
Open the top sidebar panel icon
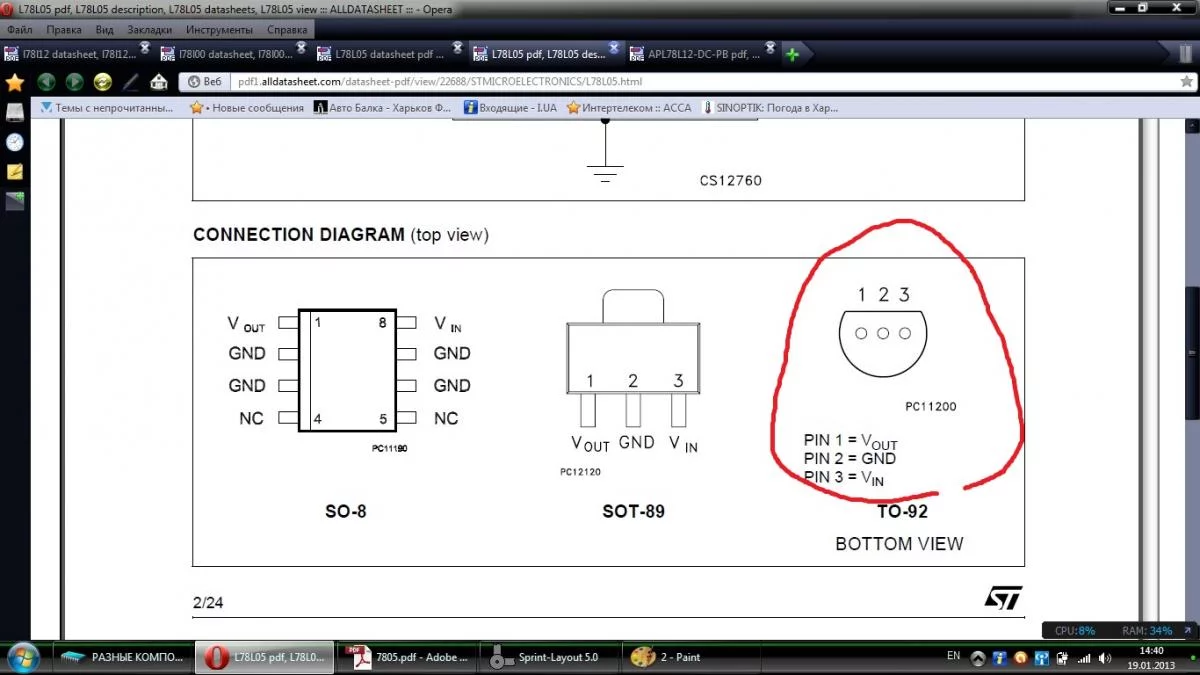tap(14, 112)
